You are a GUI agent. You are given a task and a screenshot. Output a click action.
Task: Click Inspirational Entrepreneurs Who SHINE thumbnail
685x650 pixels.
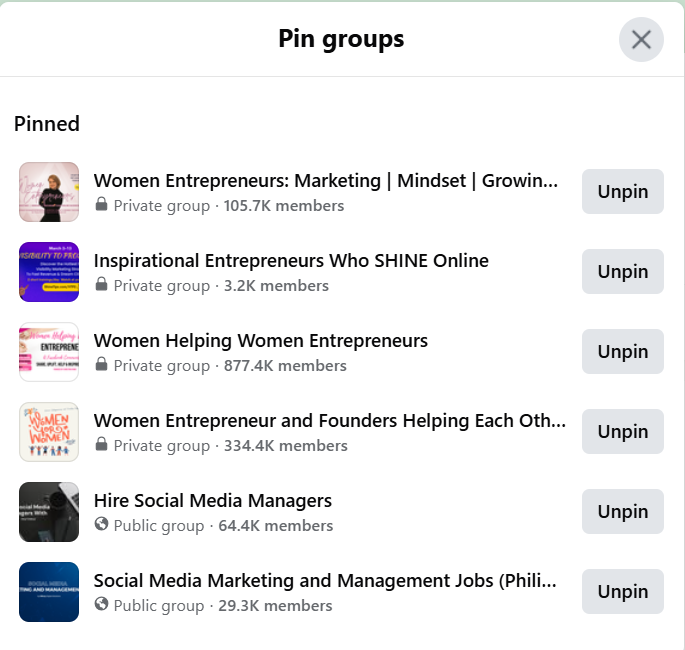[49, 272]
